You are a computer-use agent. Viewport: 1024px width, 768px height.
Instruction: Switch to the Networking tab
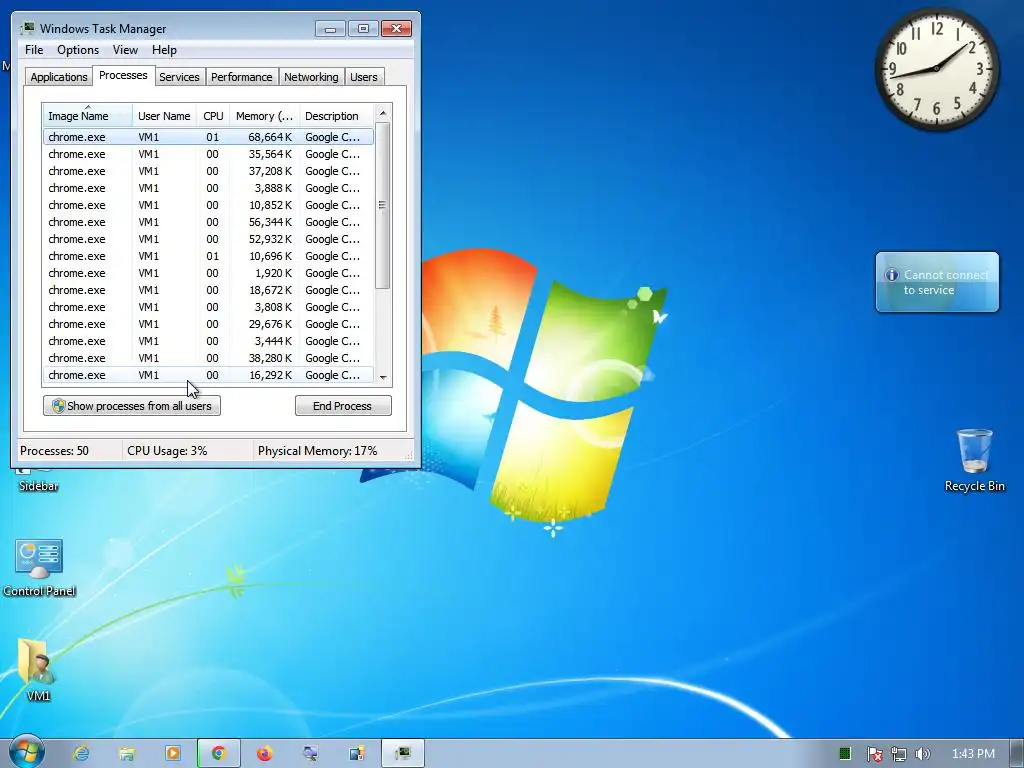(311, 77)
